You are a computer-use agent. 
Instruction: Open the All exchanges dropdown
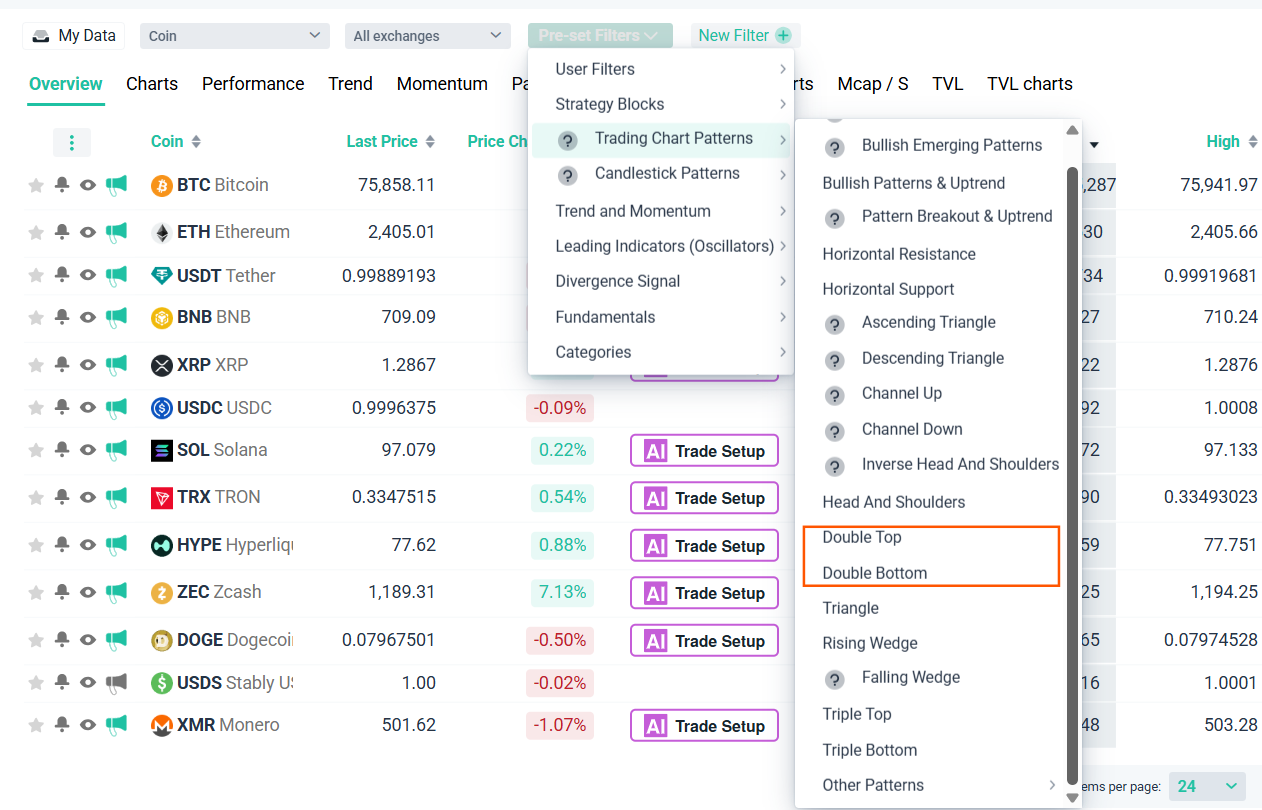[x=428, y=36]
